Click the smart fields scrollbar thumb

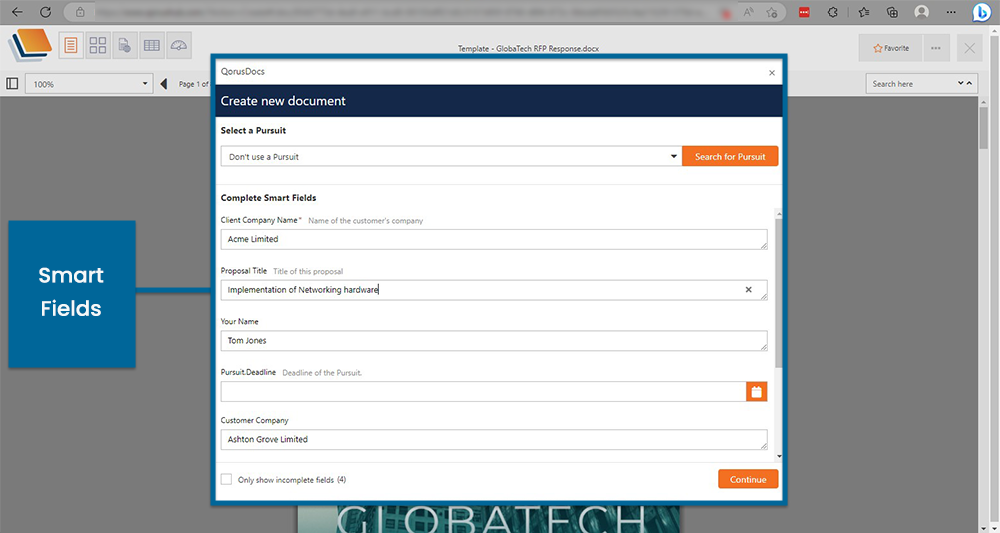coord(779,293)
